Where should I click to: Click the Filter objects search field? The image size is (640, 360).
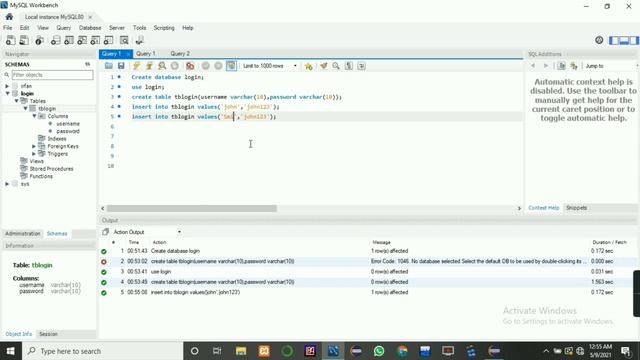[x=52, y=75]
